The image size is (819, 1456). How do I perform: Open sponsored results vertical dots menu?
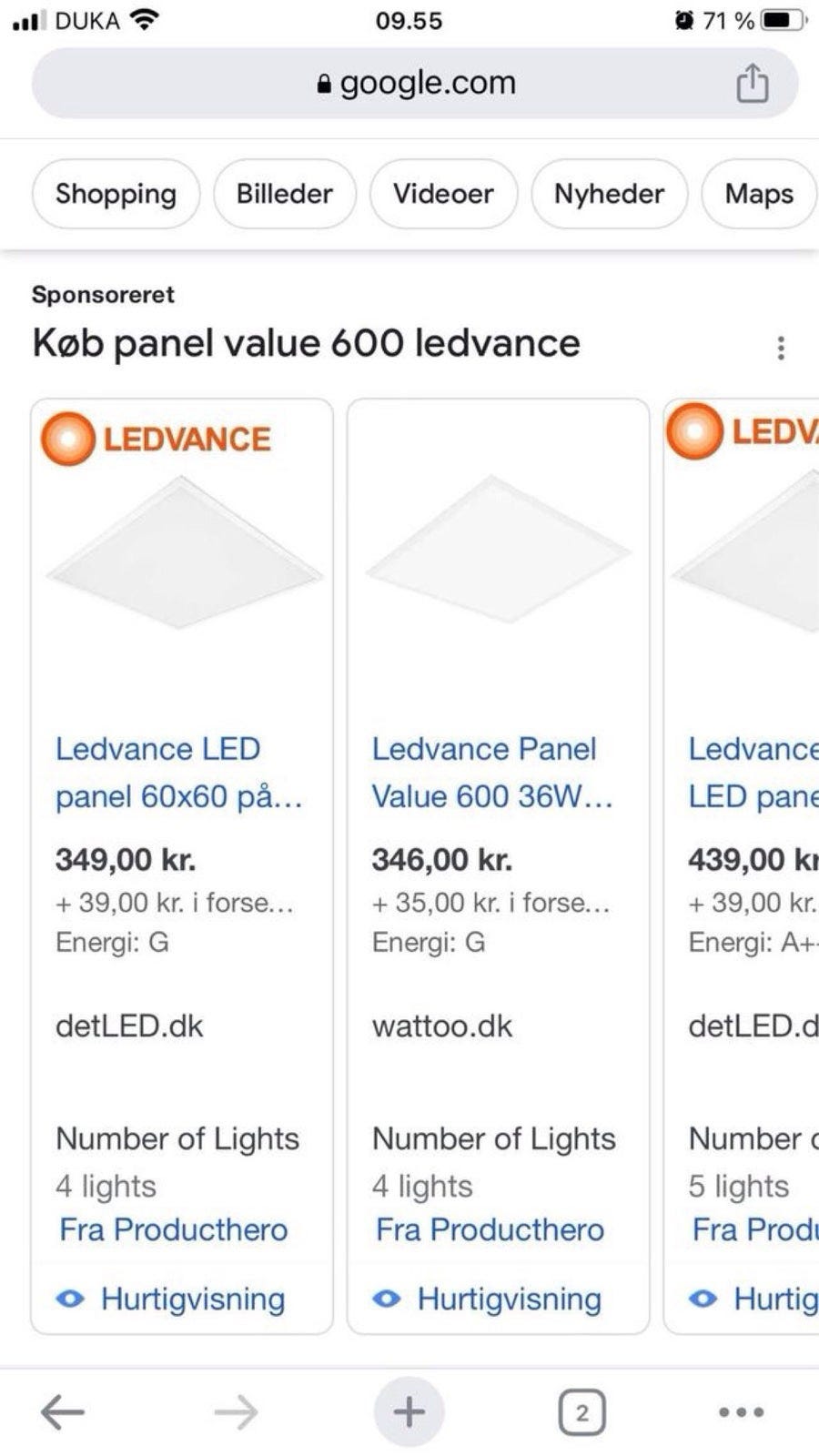(780, 348)
